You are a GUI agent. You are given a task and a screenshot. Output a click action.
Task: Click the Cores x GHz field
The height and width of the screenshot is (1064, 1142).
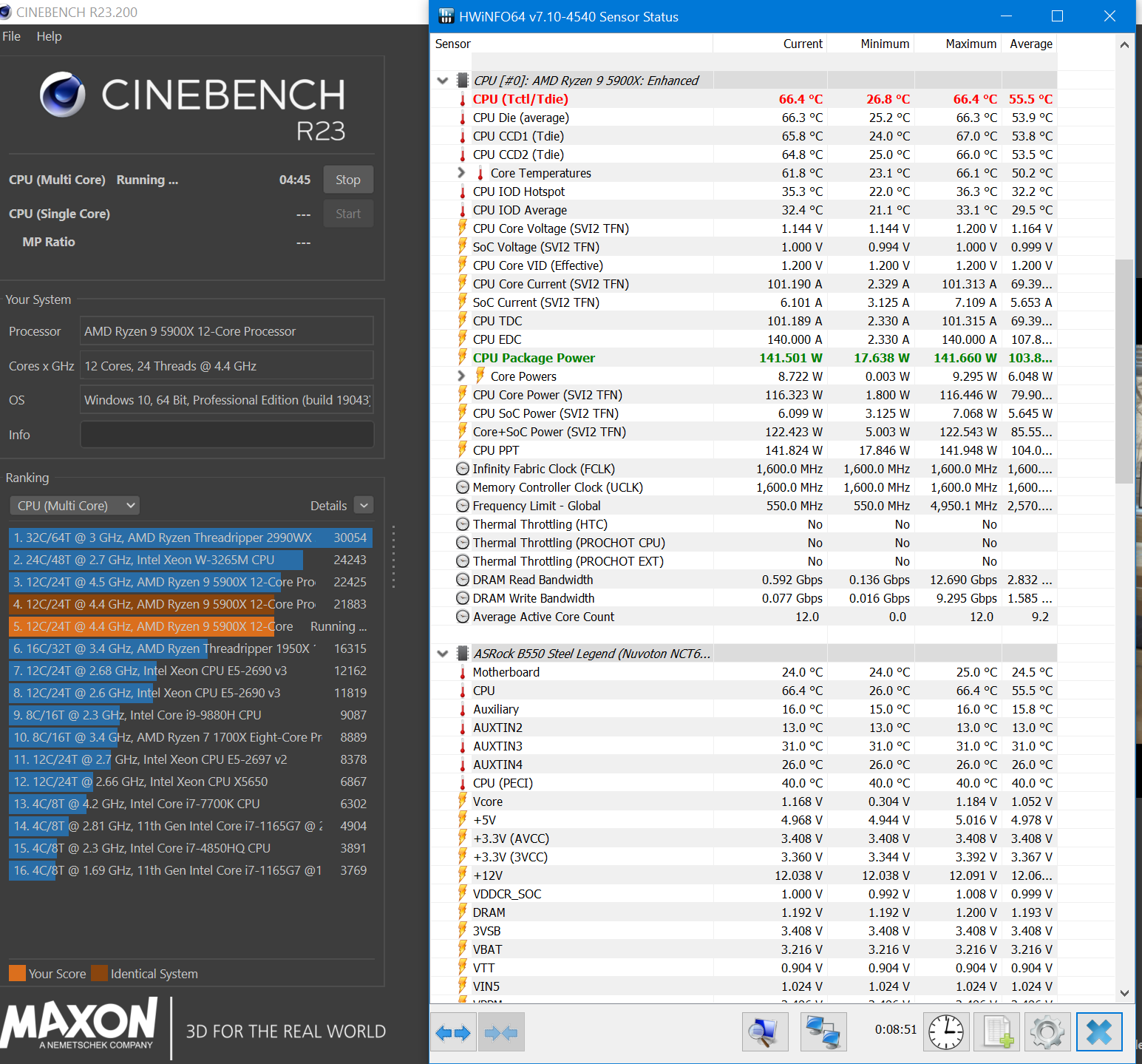coord(227,366)
